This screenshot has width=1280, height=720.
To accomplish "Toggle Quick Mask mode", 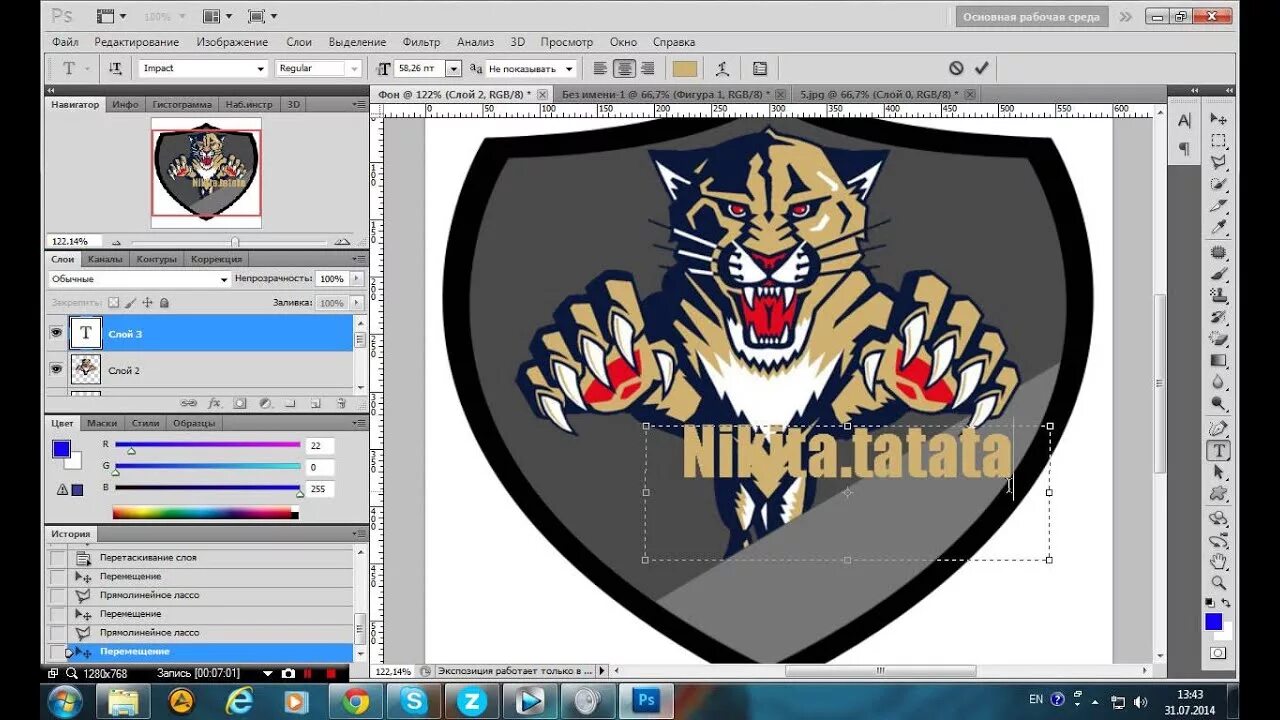I will coord(1218,653).
